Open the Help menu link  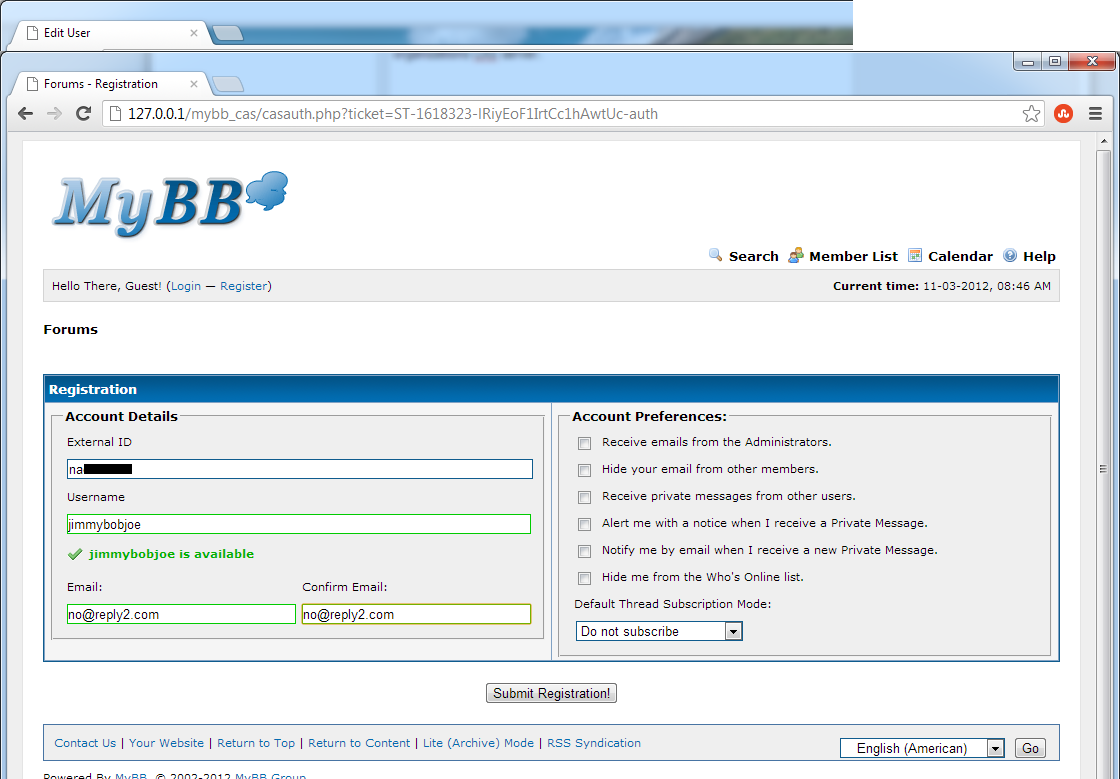click(1039, 256)
